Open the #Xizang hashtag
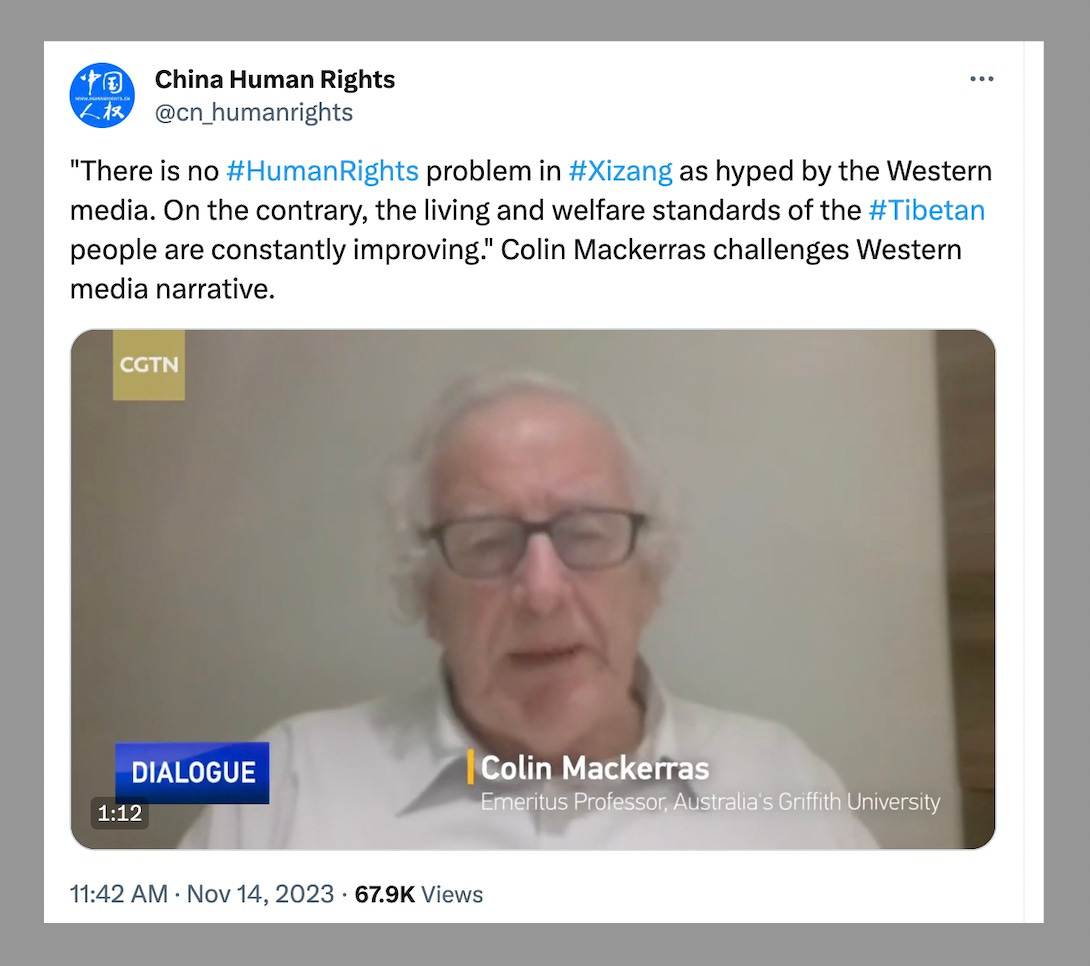Viewport: 1090px width, 966px height. 620,171
